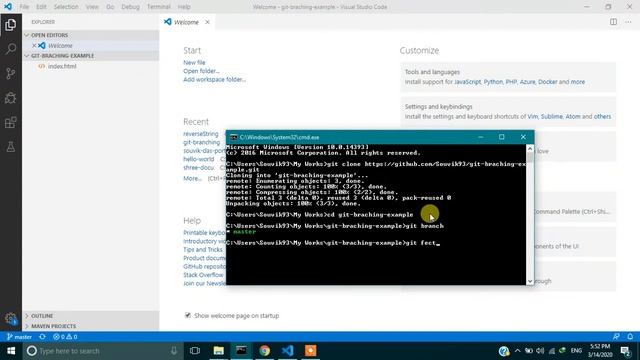Select the Welcome editor tab
Image resolution: width=640 pixels, height=360 pixels.
(x=187, y=22)
